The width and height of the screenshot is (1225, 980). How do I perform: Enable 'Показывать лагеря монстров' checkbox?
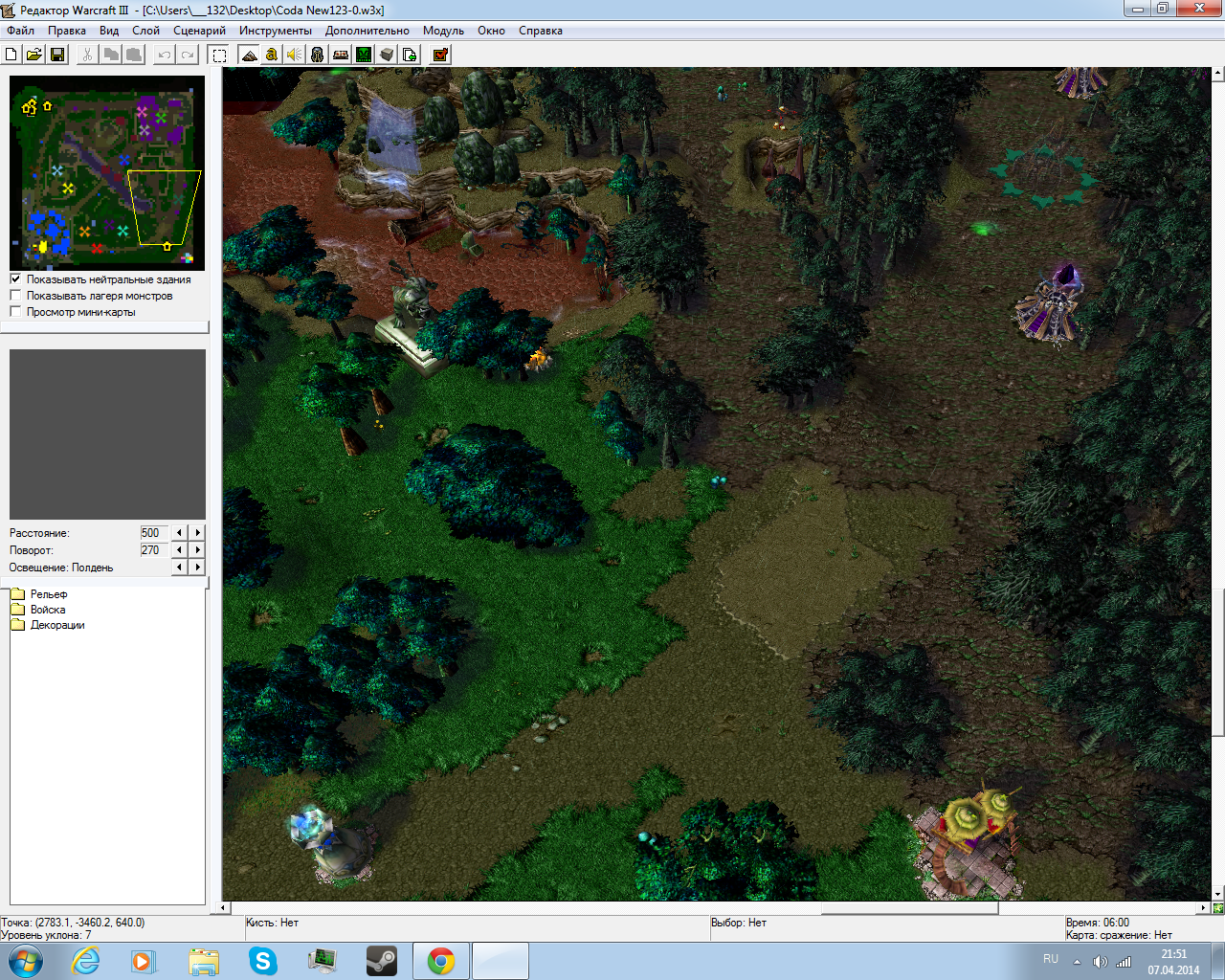15,296
